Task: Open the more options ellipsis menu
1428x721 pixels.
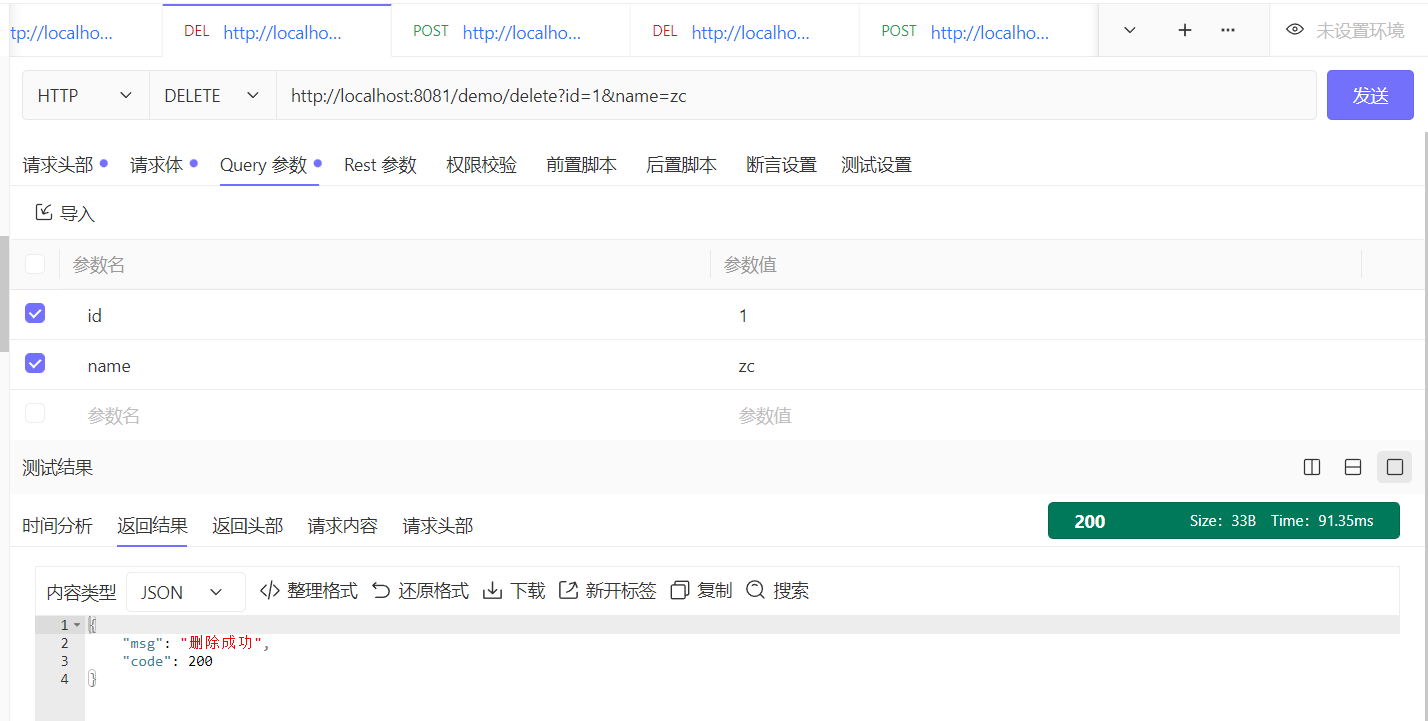Action: [1228, 30]
